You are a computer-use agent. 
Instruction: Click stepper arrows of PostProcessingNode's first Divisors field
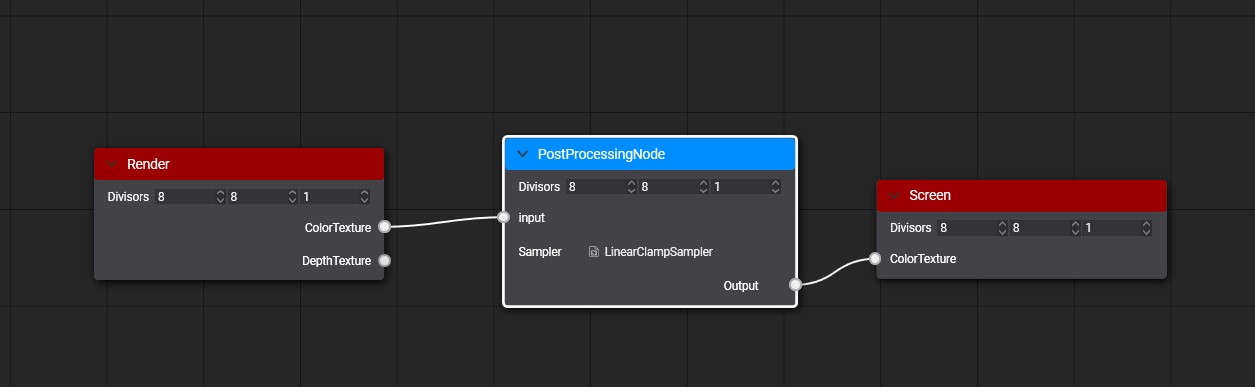(631, 187)
